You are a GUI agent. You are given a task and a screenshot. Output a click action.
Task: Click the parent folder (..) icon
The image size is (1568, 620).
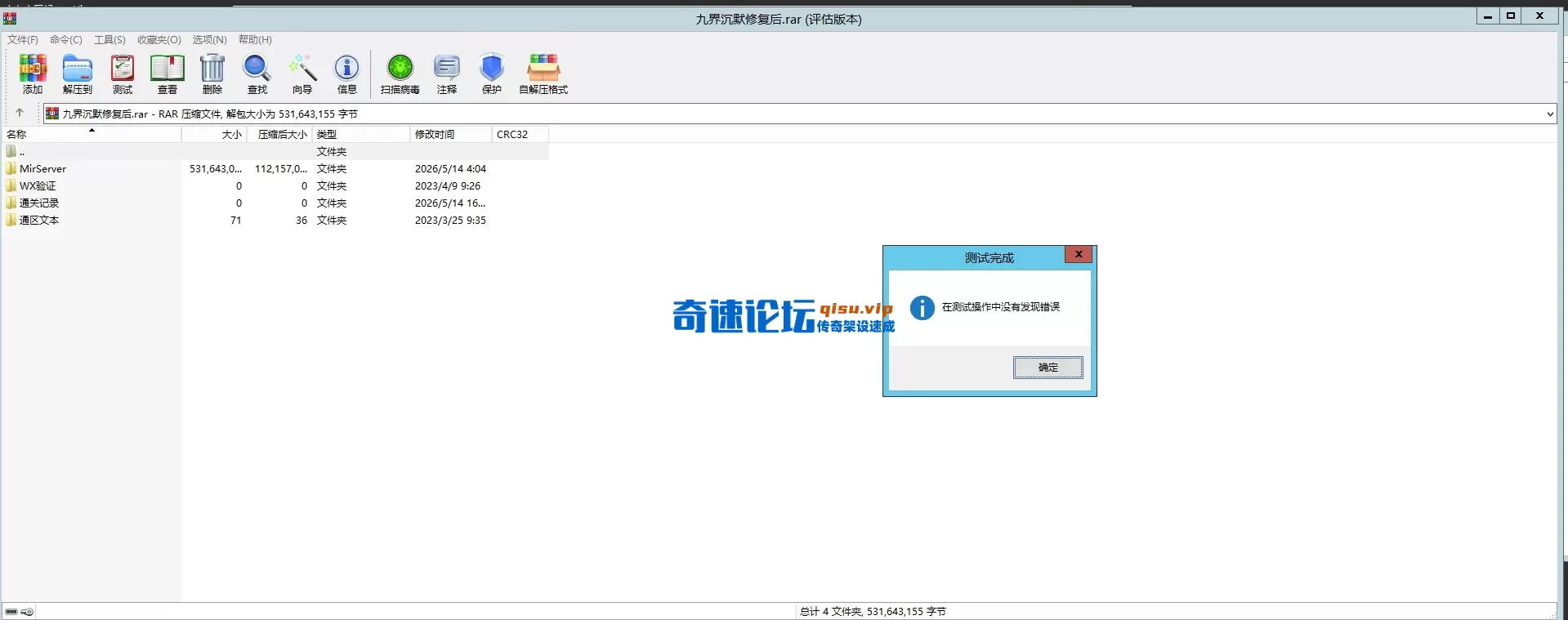tap(11, 151)
